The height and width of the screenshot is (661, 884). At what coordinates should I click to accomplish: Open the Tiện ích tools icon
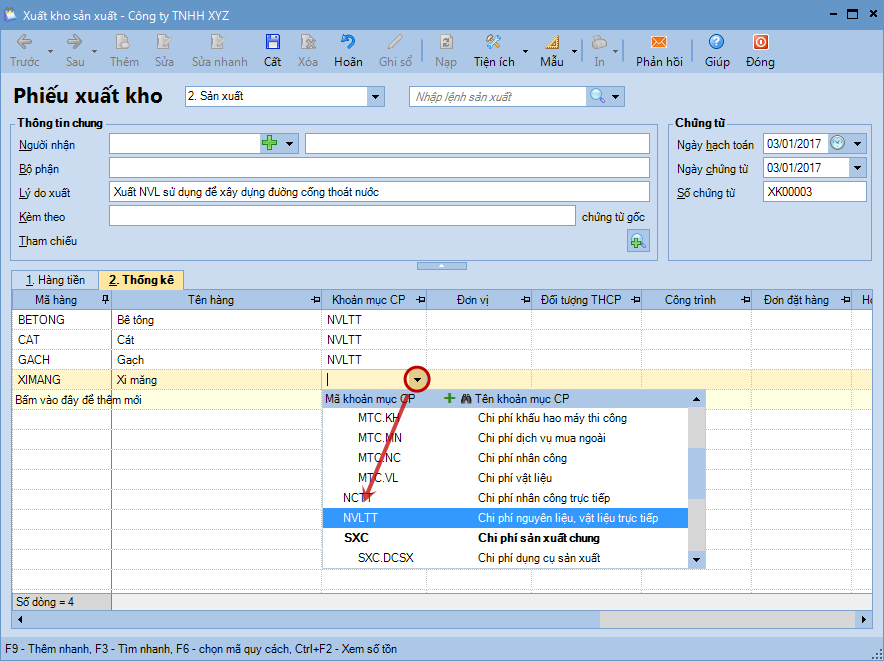(494, 43)
